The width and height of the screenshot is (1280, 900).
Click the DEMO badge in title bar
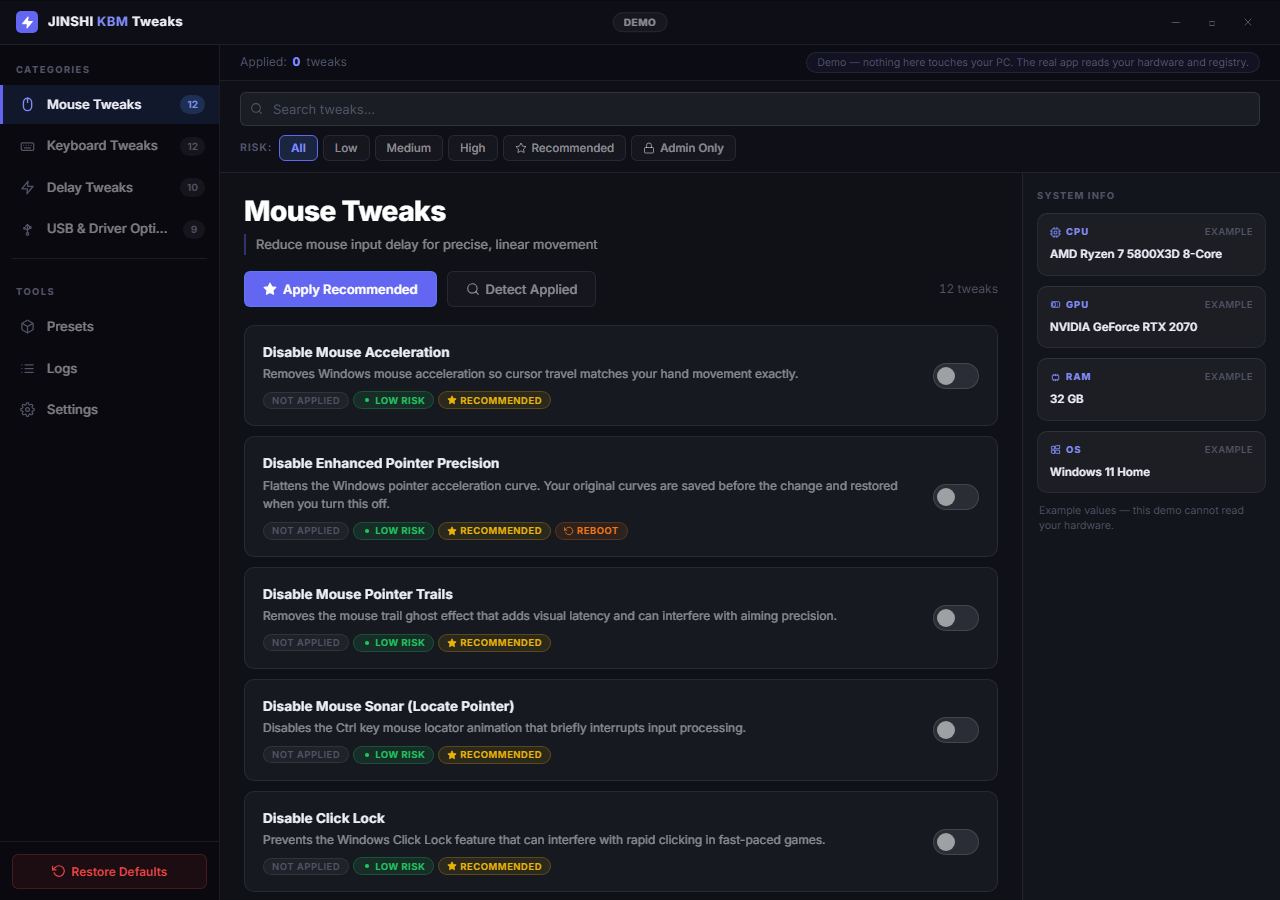coord(640,22)
